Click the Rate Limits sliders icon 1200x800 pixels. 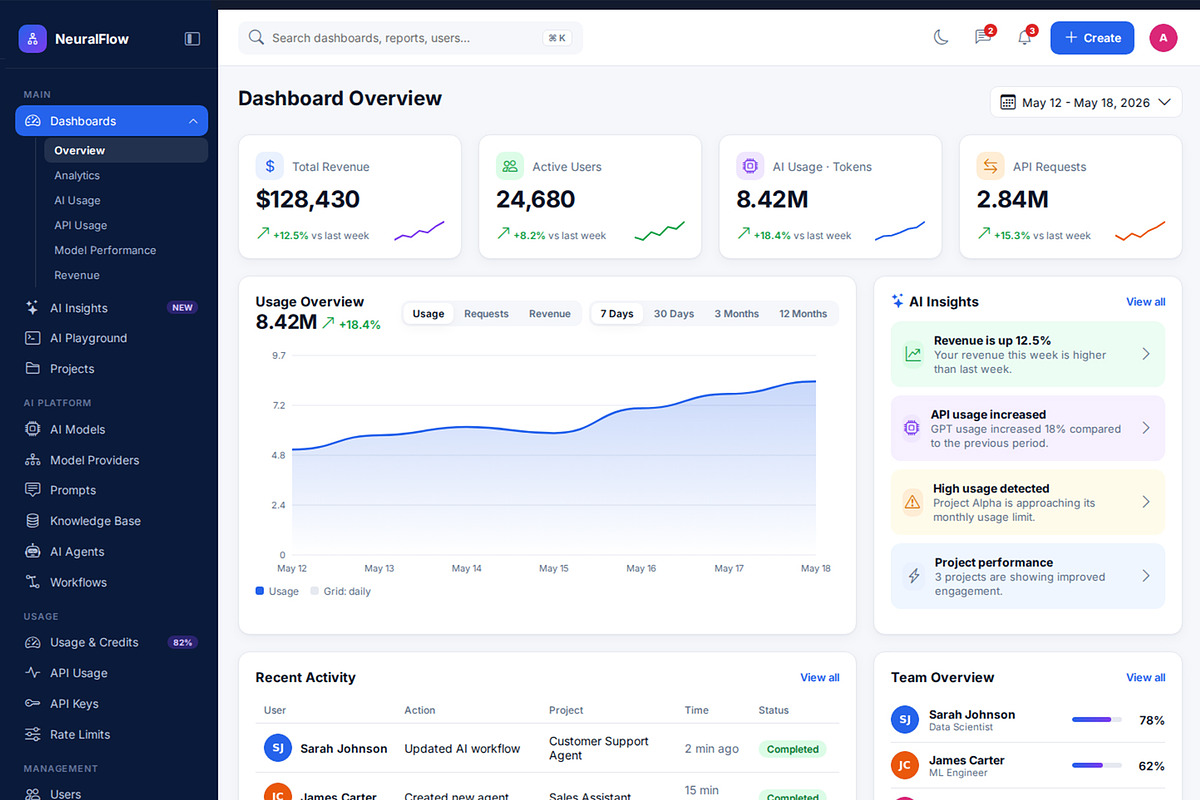32,734
